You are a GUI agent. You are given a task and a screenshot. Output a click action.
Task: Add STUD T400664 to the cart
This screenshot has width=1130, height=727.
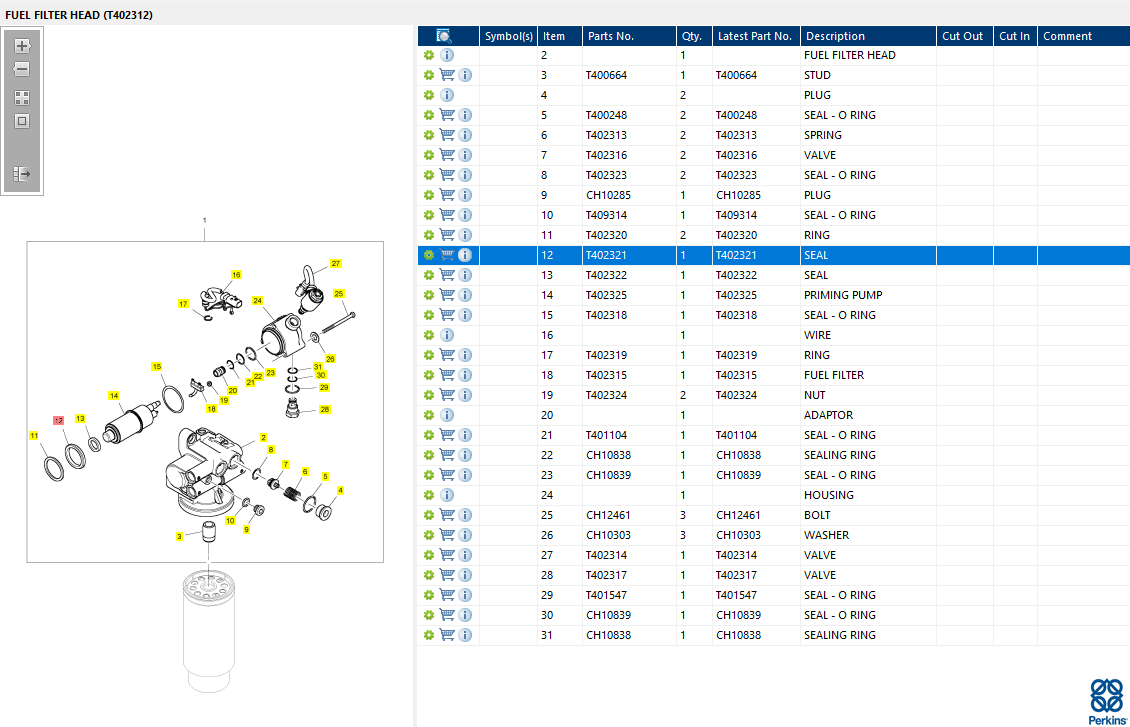coord(447,75)
